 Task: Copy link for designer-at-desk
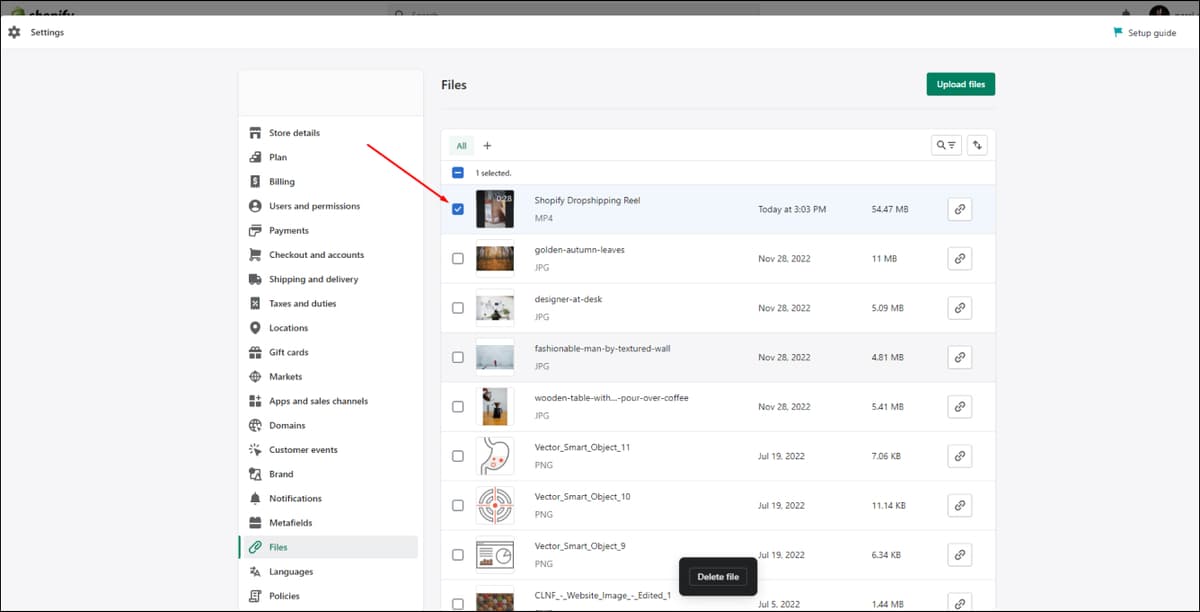(959, 308)
